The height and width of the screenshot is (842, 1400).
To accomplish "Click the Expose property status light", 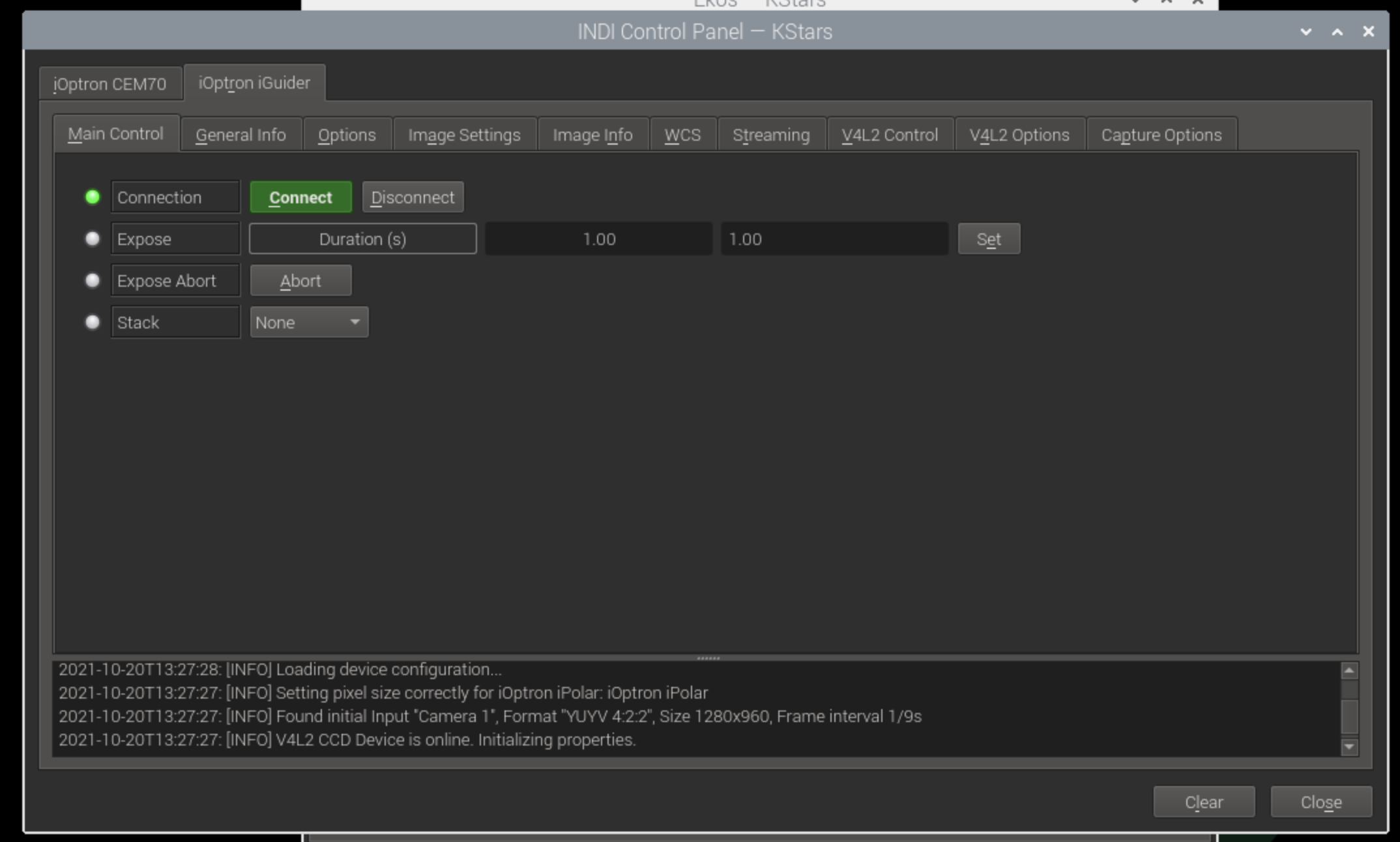I will point(93,239).
